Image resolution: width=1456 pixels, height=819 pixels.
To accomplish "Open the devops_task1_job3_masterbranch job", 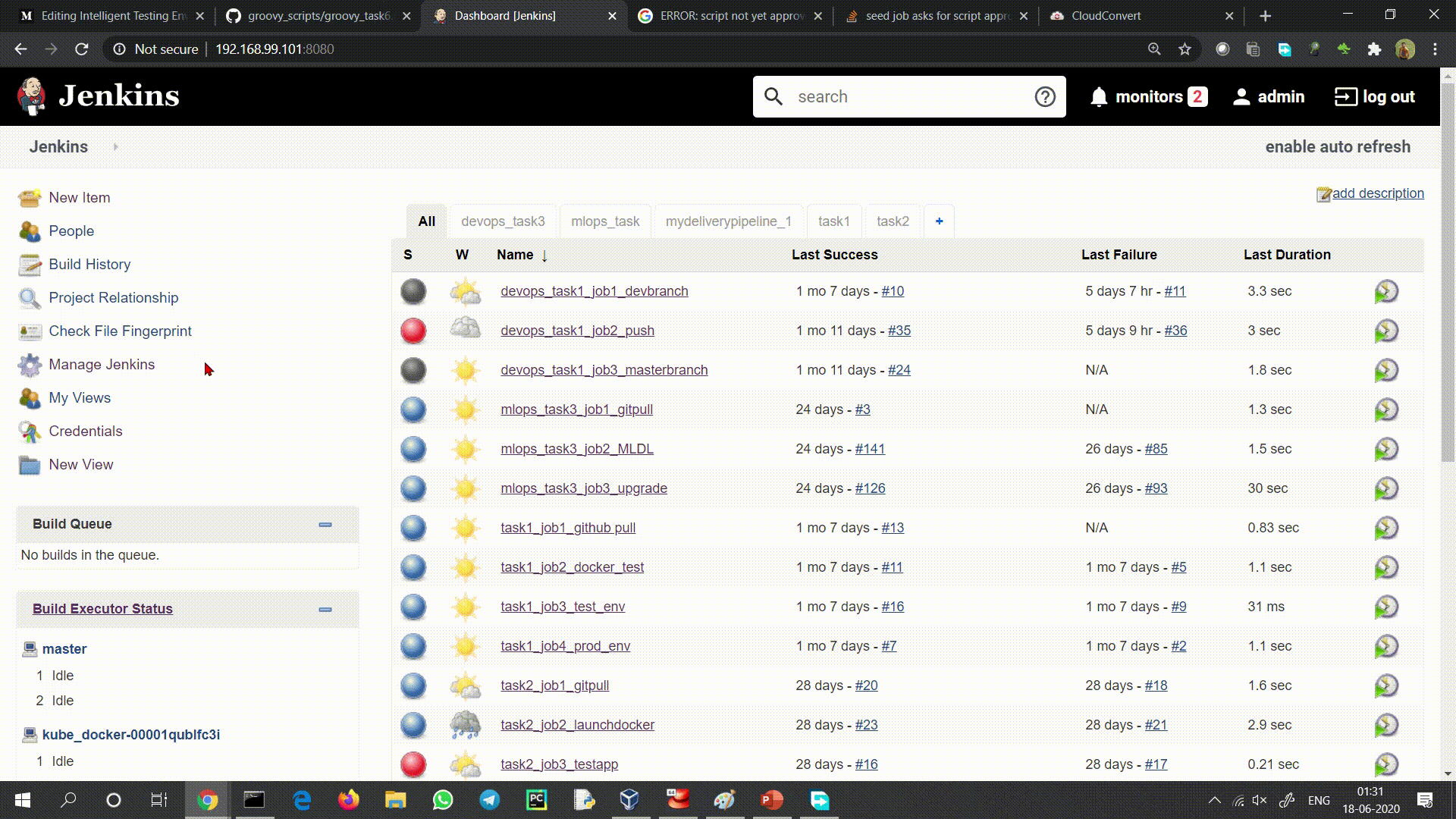I will (x=604, y=370).
